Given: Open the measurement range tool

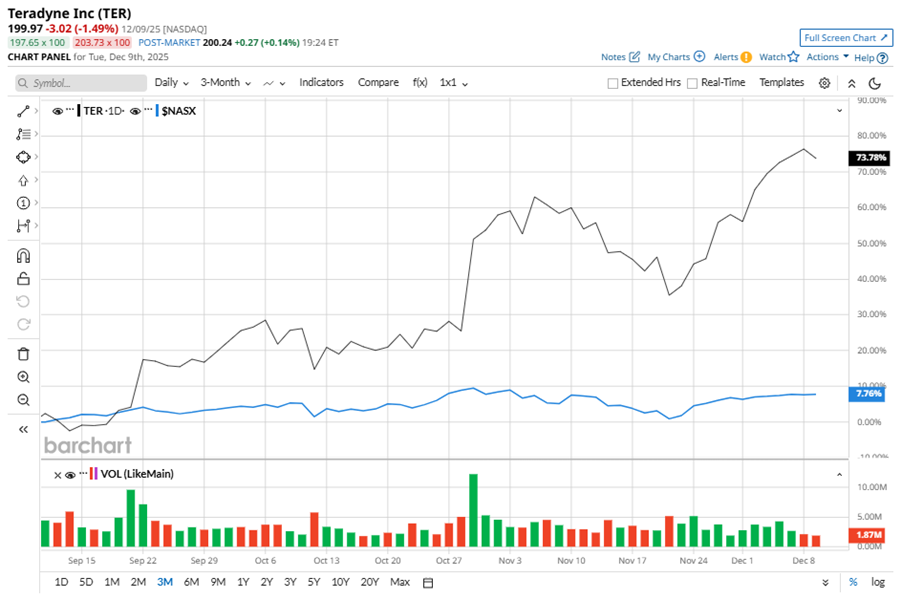Looking at the screenshot, I should click(x=23, y=226).
